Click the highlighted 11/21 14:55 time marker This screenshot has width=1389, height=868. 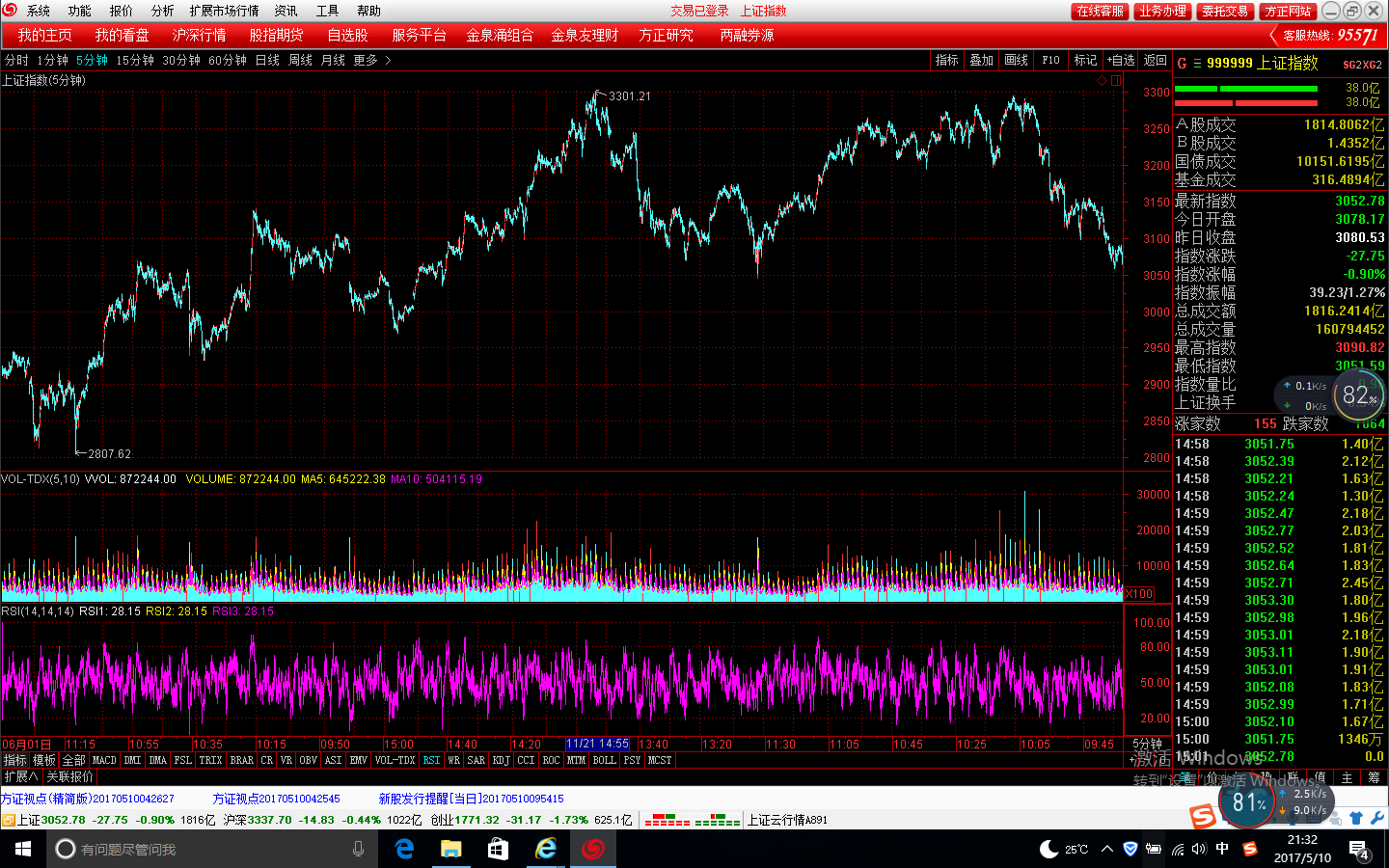[x=598, y=744]
